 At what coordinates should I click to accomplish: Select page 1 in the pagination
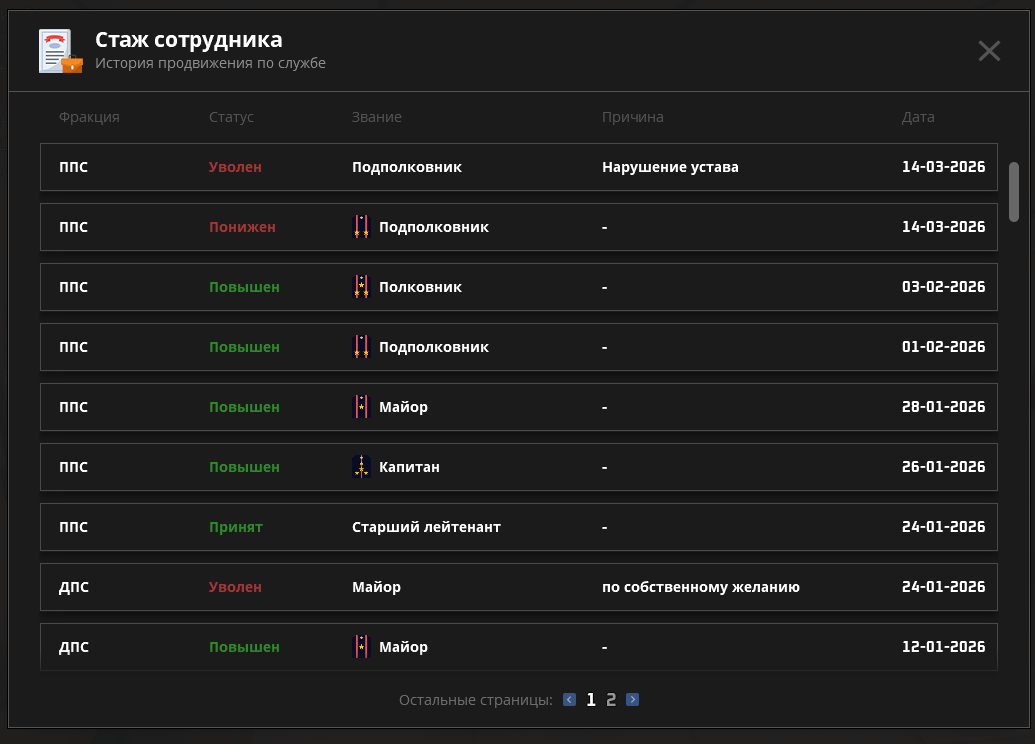coord(590,699)
